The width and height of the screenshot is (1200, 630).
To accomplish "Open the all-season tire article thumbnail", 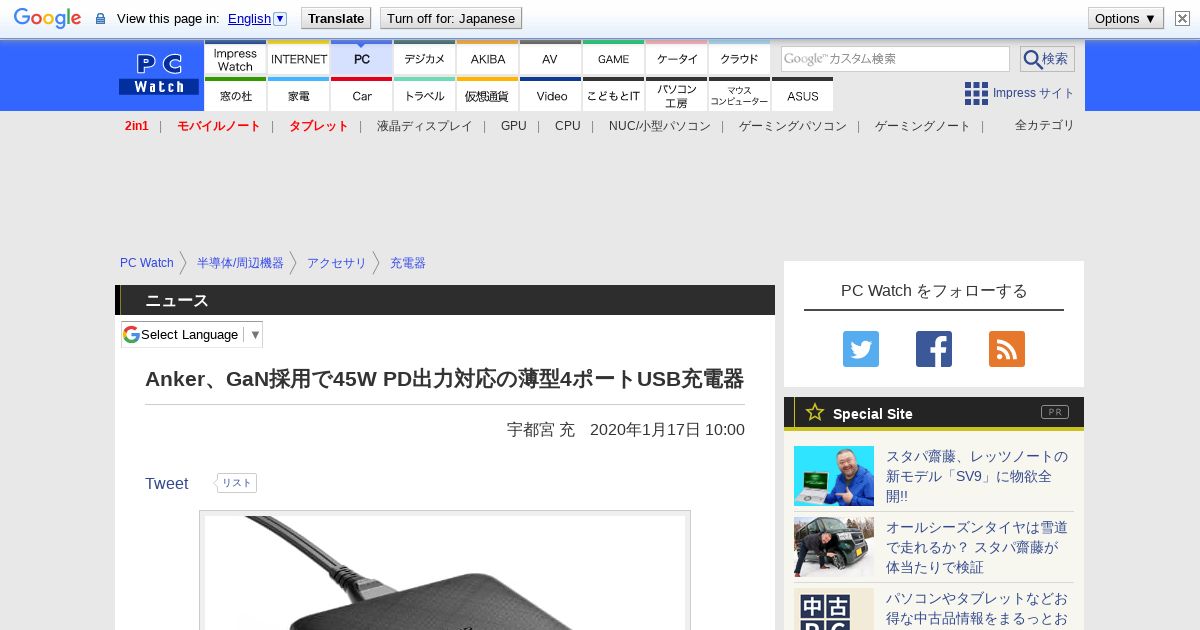I will point(834,547).
